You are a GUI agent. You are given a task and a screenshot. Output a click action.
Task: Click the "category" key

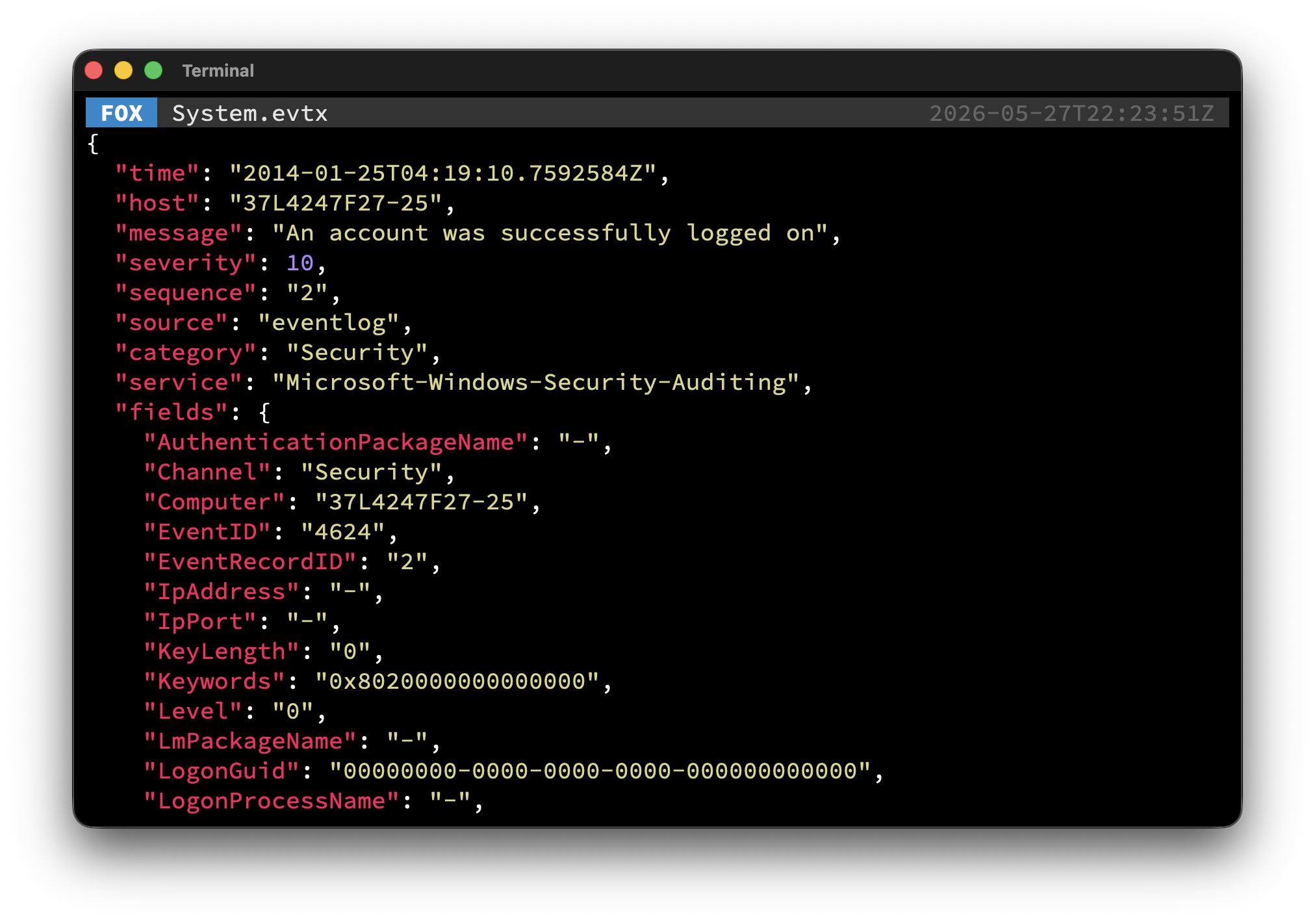(x=186, y=352)
